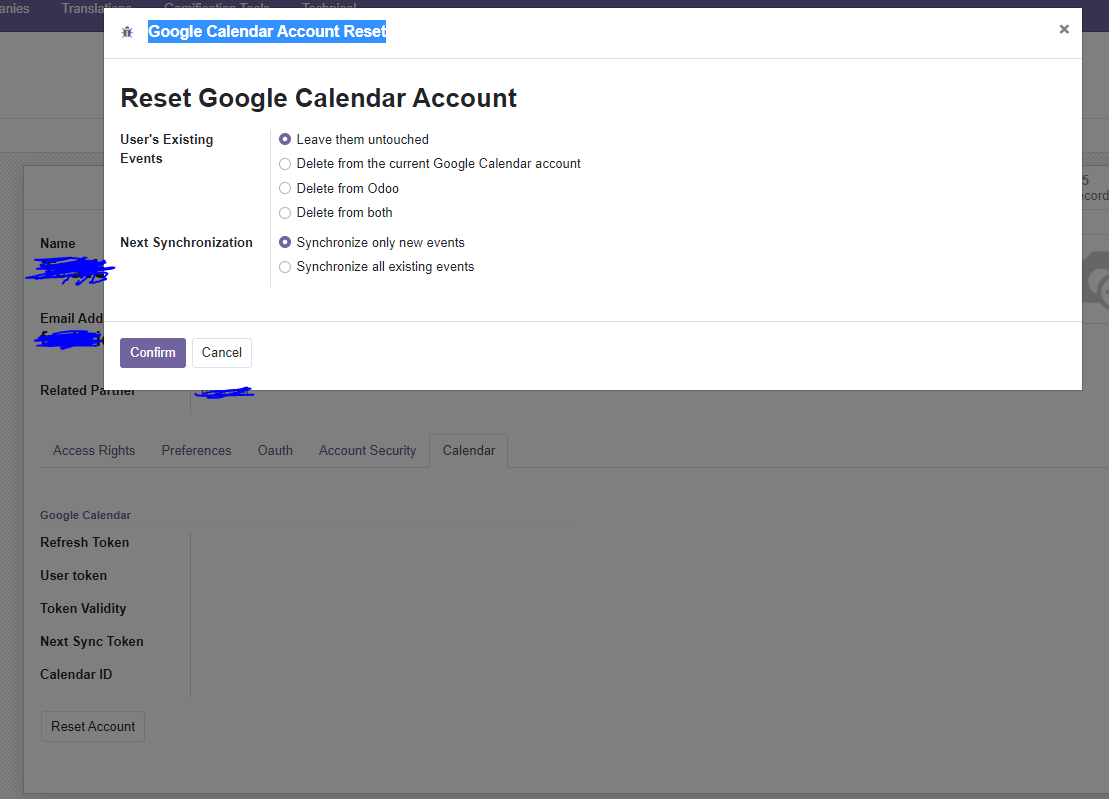Open the Account Security tab
The height and width of the screenshot is (799, 1109).
(367, 450)
